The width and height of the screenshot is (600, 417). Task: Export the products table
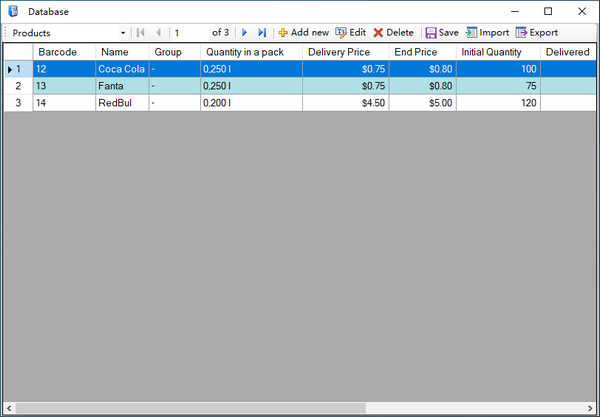(x=536, y=33)
